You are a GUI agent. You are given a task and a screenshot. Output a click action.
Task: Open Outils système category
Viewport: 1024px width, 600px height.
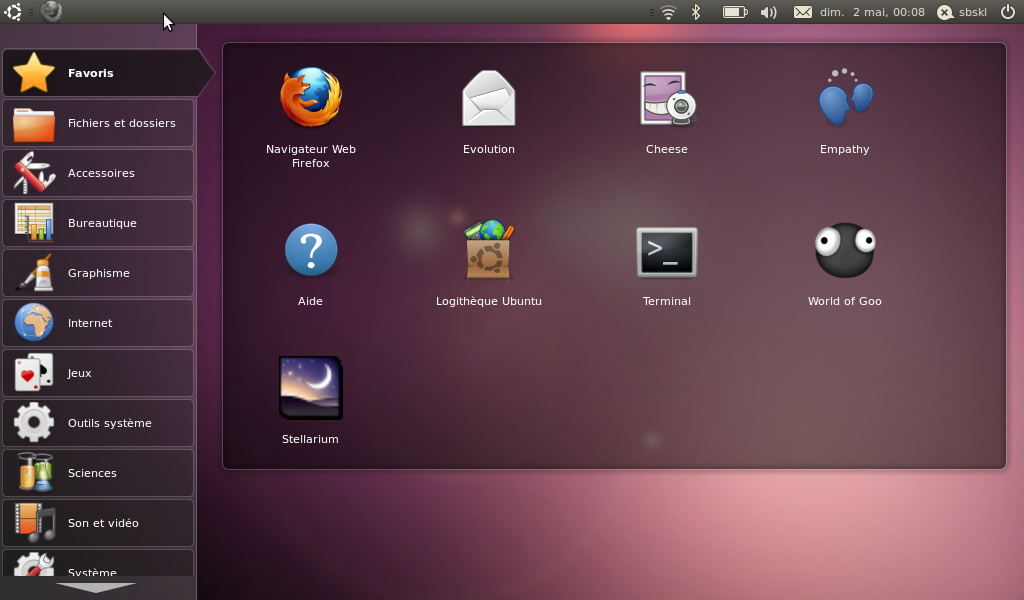coord(98,423)
